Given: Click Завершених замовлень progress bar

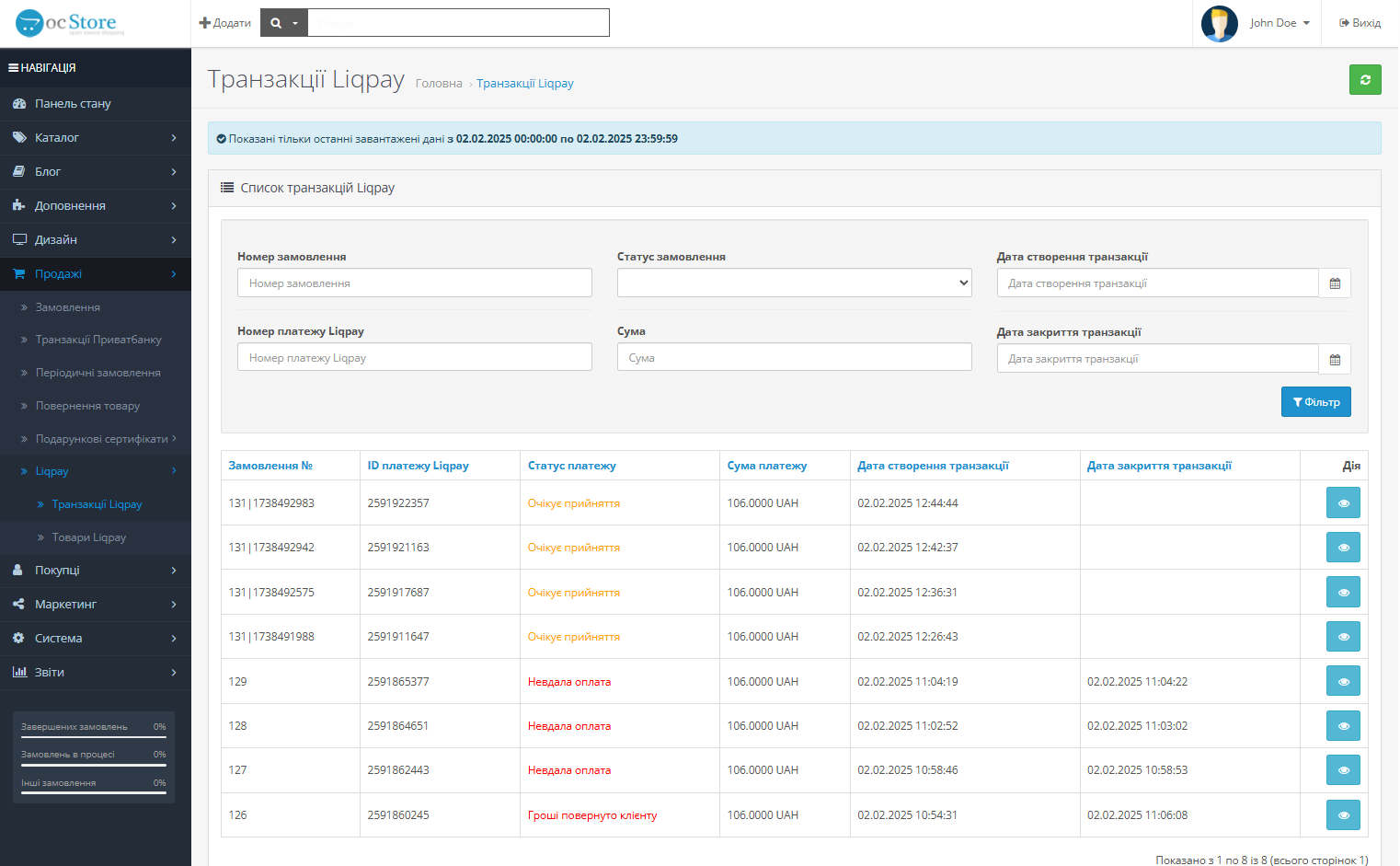Looking at the screenshot, I should coord(94,737).
